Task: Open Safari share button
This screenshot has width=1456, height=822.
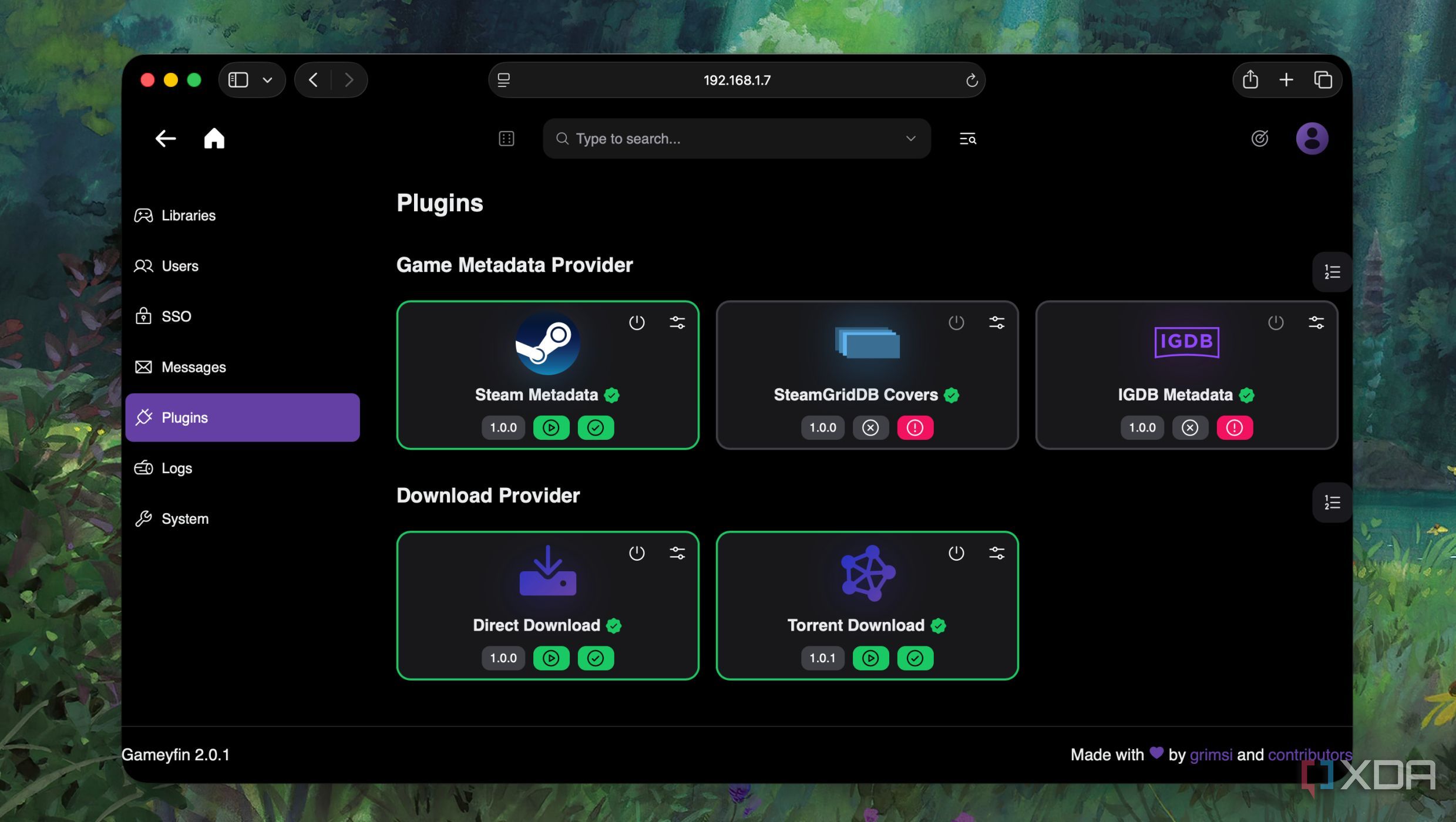Action: tap(1250, 80)
